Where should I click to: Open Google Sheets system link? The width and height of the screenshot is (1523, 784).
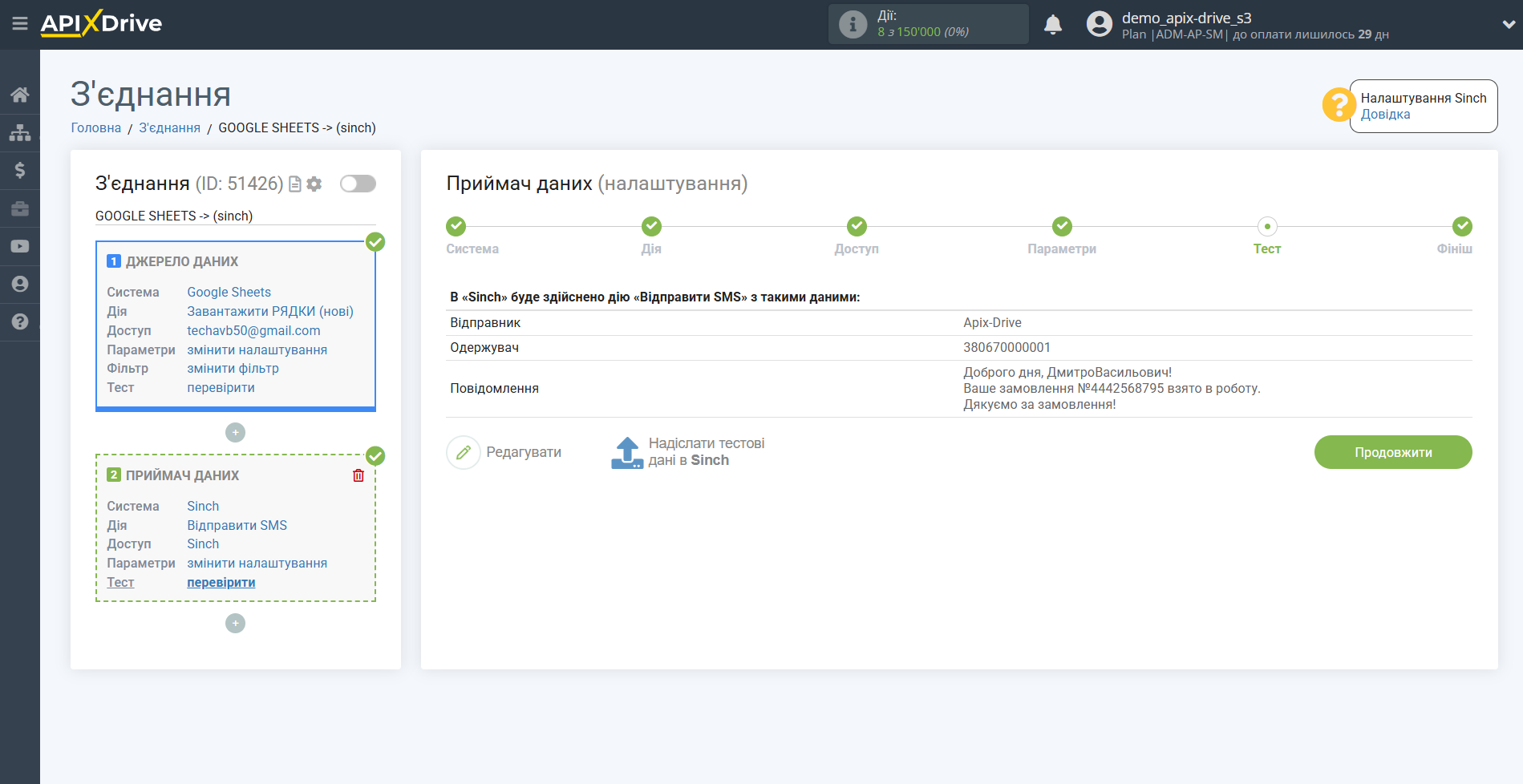229,292
